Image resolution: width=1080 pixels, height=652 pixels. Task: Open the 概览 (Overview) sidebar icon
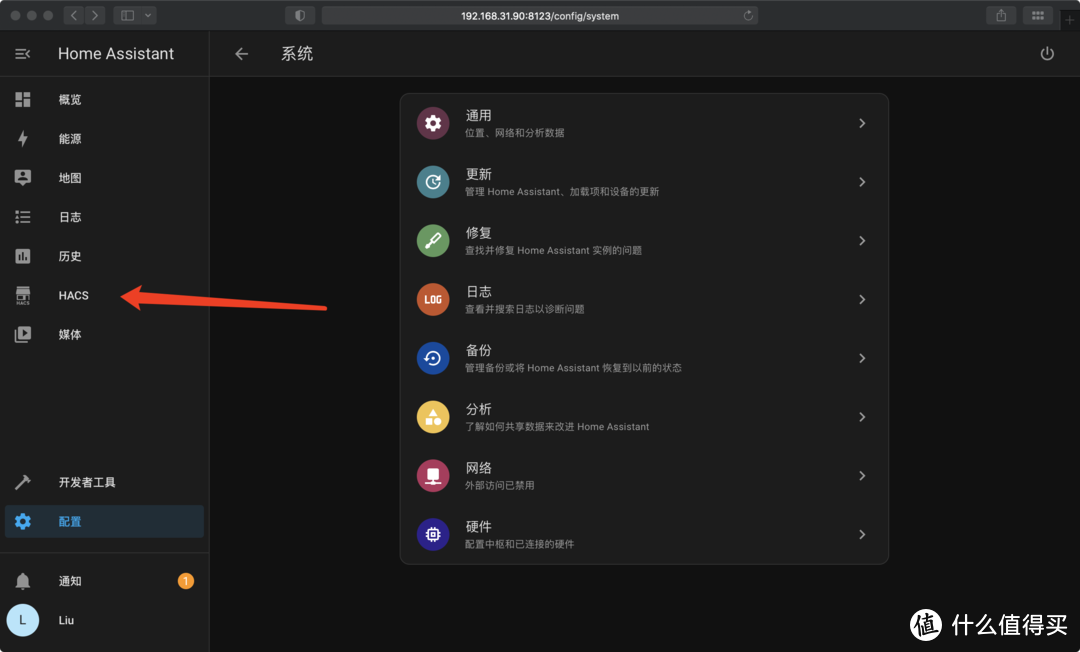(22, 99)
